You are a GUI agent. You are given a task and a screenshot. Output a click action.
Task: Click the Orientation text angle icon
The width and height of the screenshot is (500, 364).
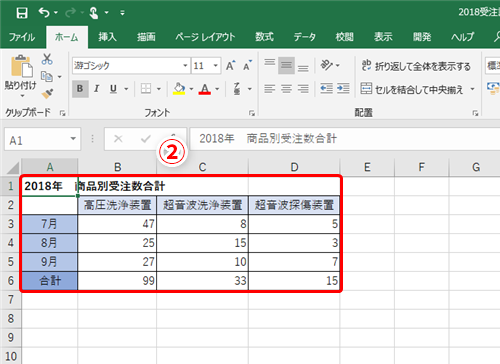click(x=327, y=65)
